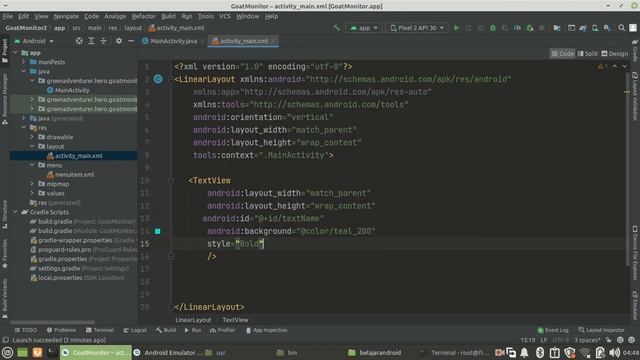Screen dimensions: 640x360
Task: Open the Refactor menu
Action: tap(144, 16)
